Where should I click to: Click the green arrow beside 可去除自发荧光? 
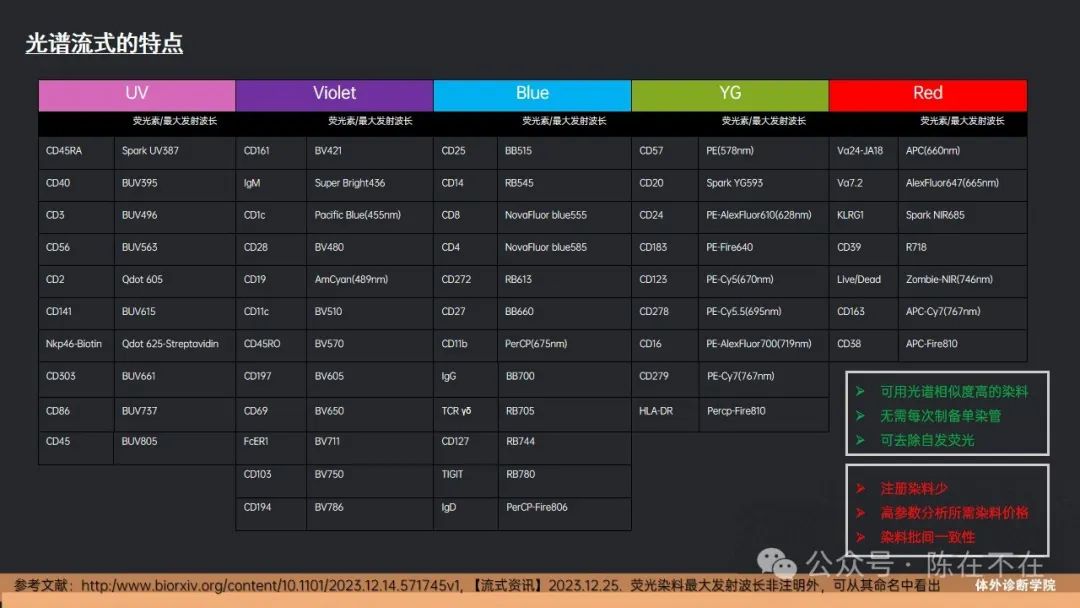[859, 440]
